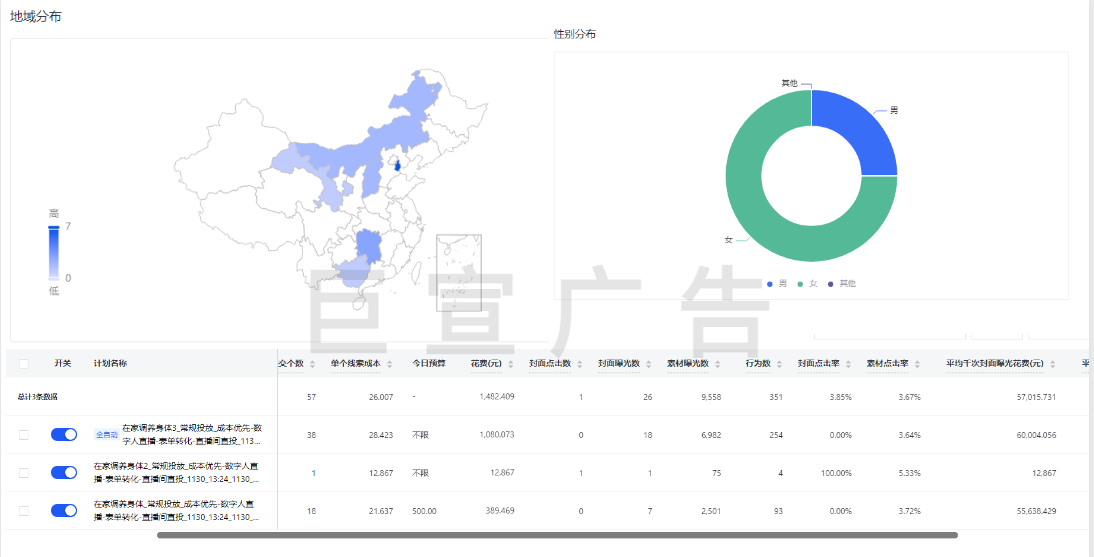Click sort arrows for 封面曝光数 column
This screenshot has width=1094, height=557.
647,363
